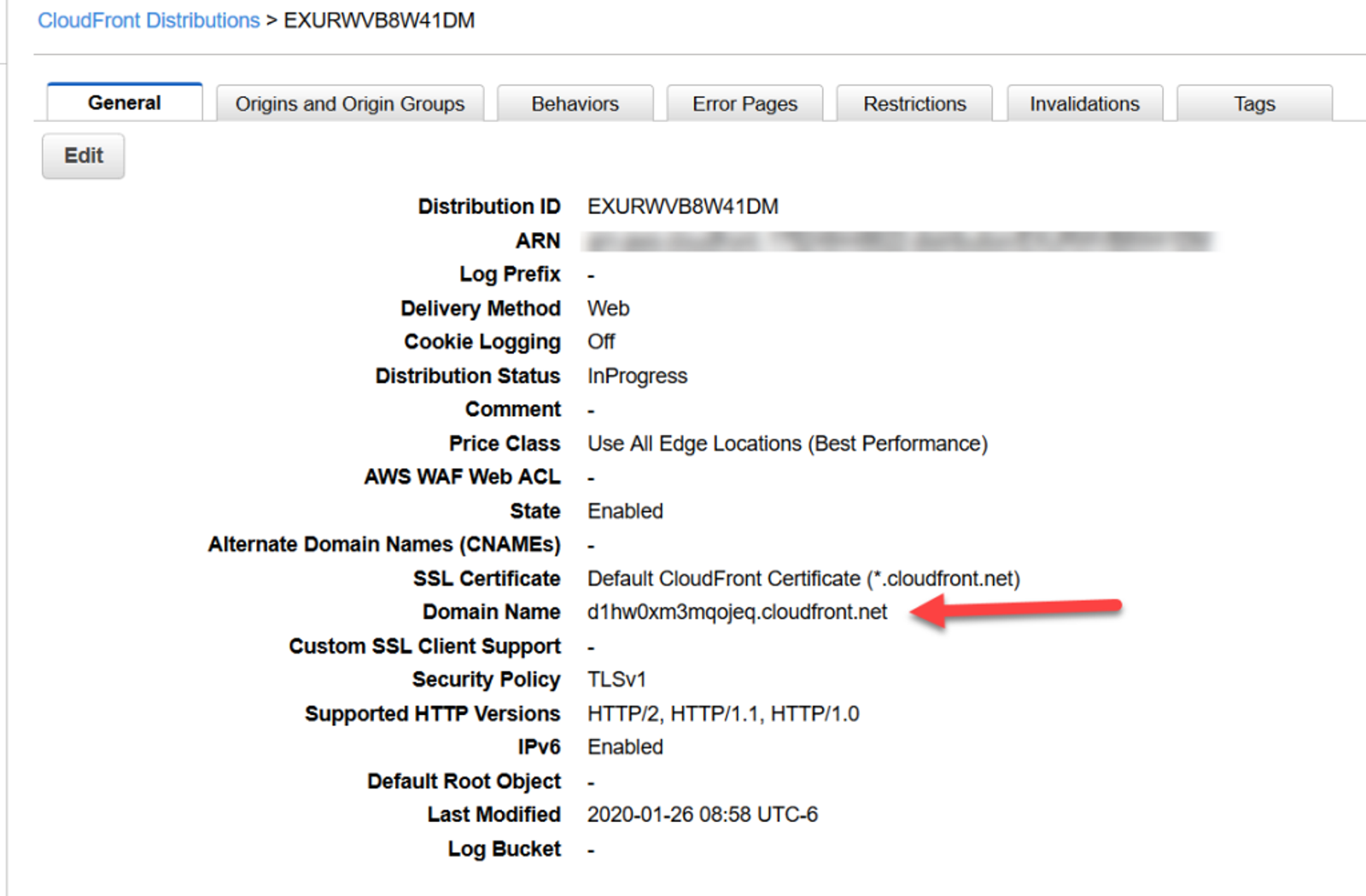The height and width of the screenshot is (896, 1366).
Task: Click the Security Policy value TLSv1
Action: tap(616, 679)
